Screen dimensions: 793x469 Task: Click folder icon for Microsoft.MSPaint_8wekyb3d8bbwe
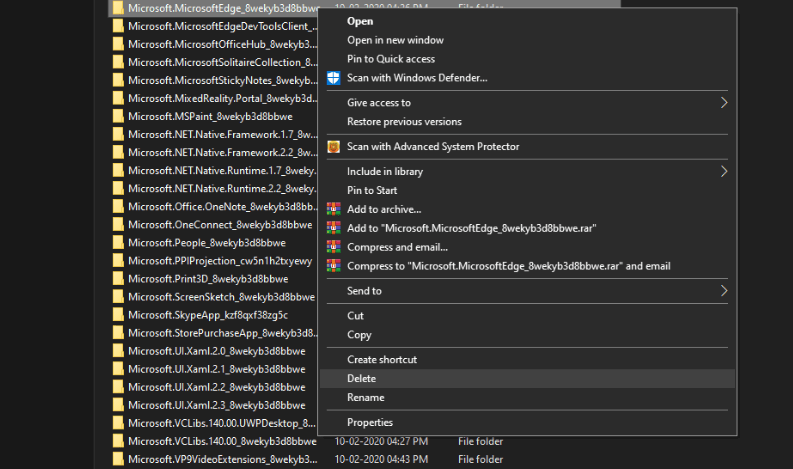118,116
